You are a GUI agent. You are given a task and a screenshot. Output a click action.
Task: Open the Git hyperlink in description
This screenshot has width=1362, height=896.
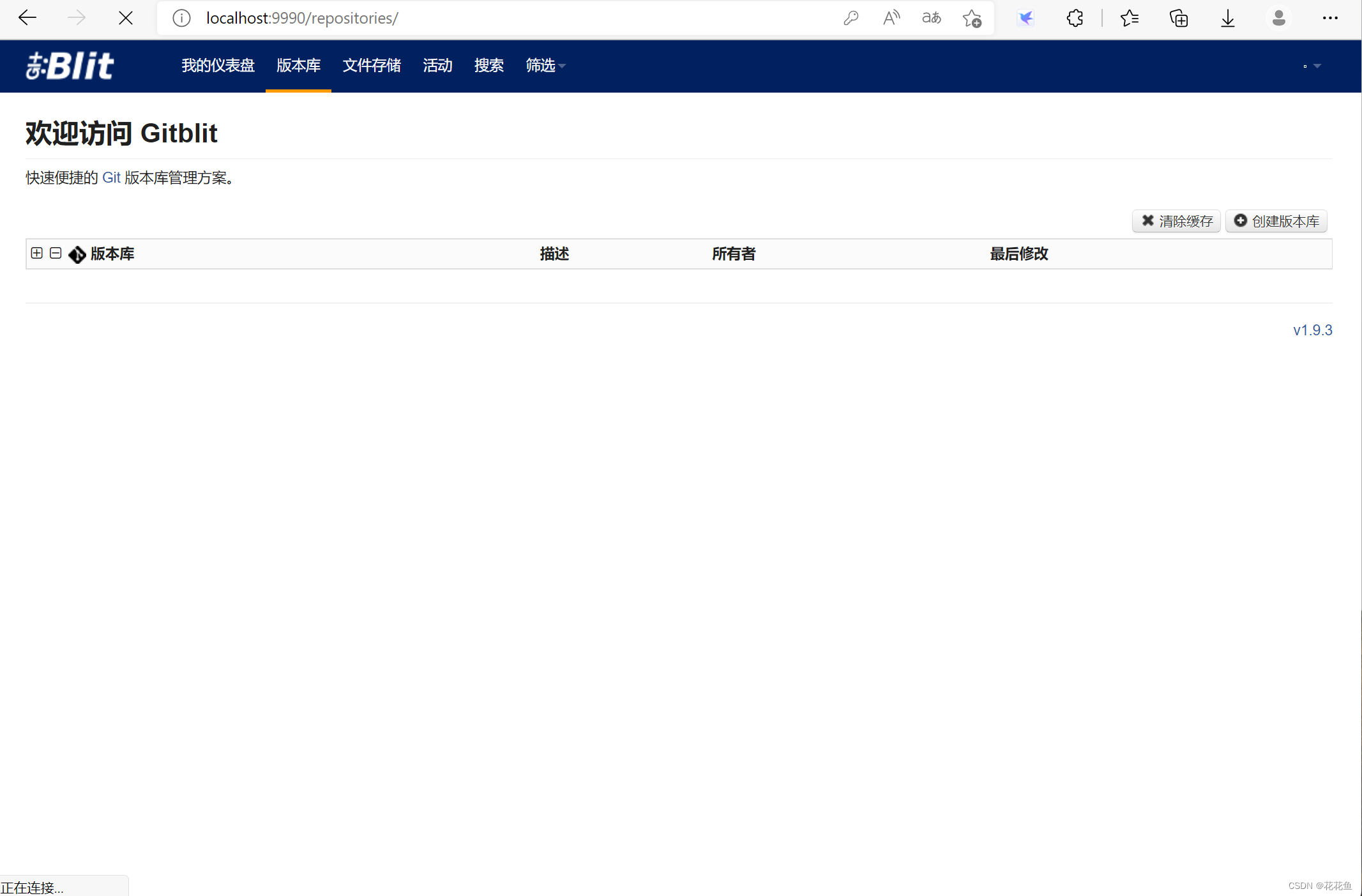(111, 178)
